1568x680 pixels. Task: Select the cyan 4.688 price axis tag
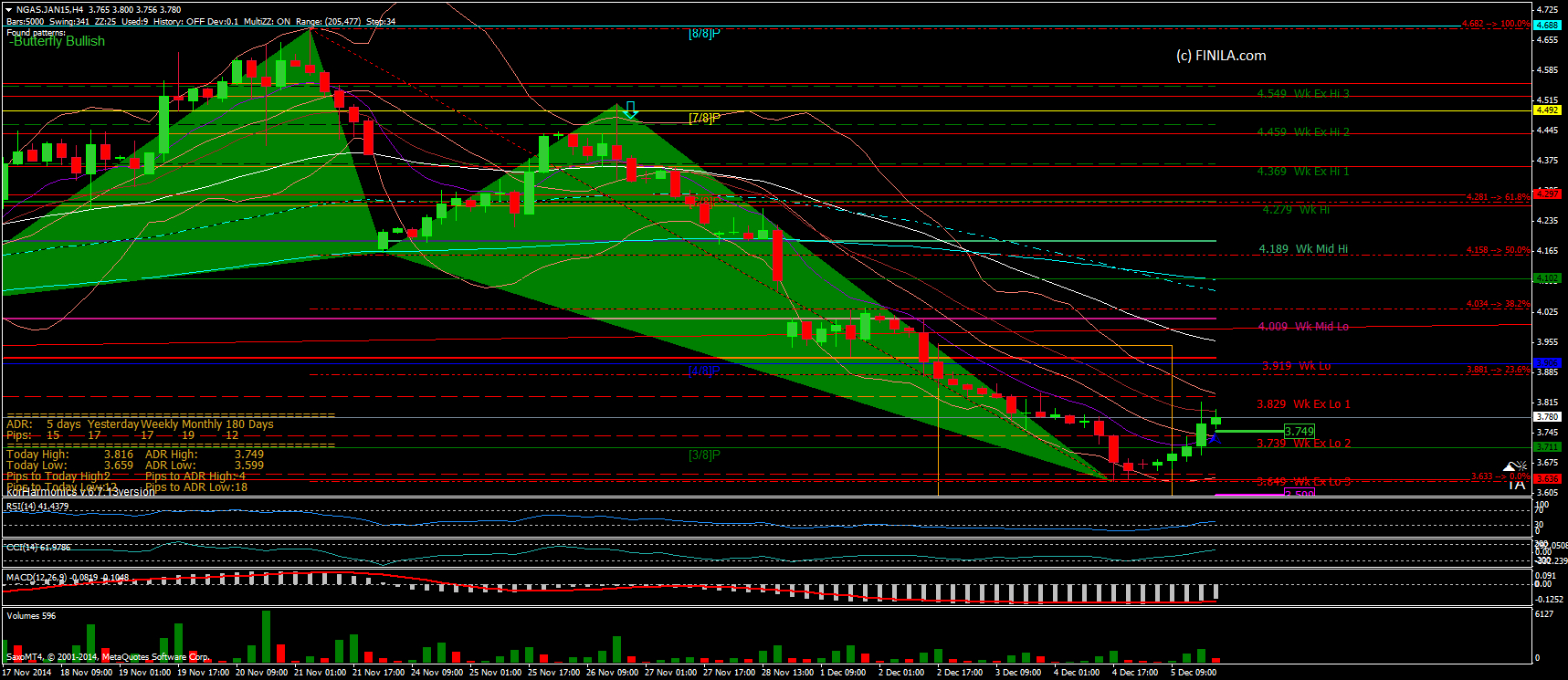point(1547,26)
